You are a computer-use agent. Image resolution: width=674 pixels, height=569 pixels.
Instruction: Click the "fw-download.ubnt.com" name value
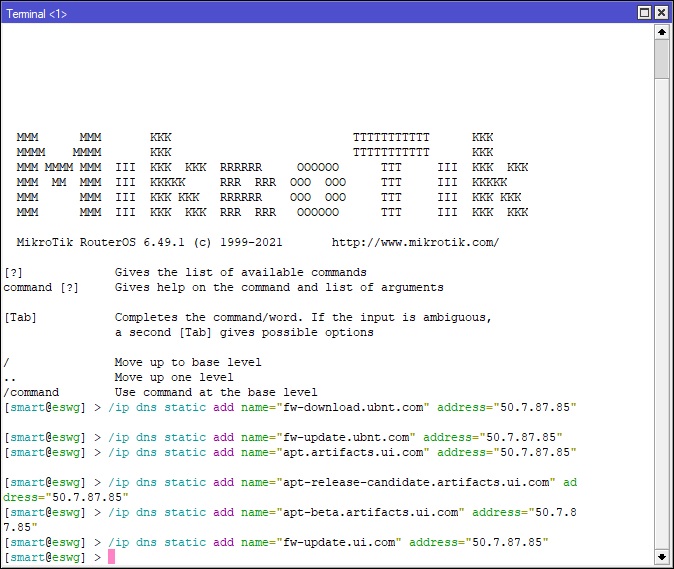(x=352, y=407)
